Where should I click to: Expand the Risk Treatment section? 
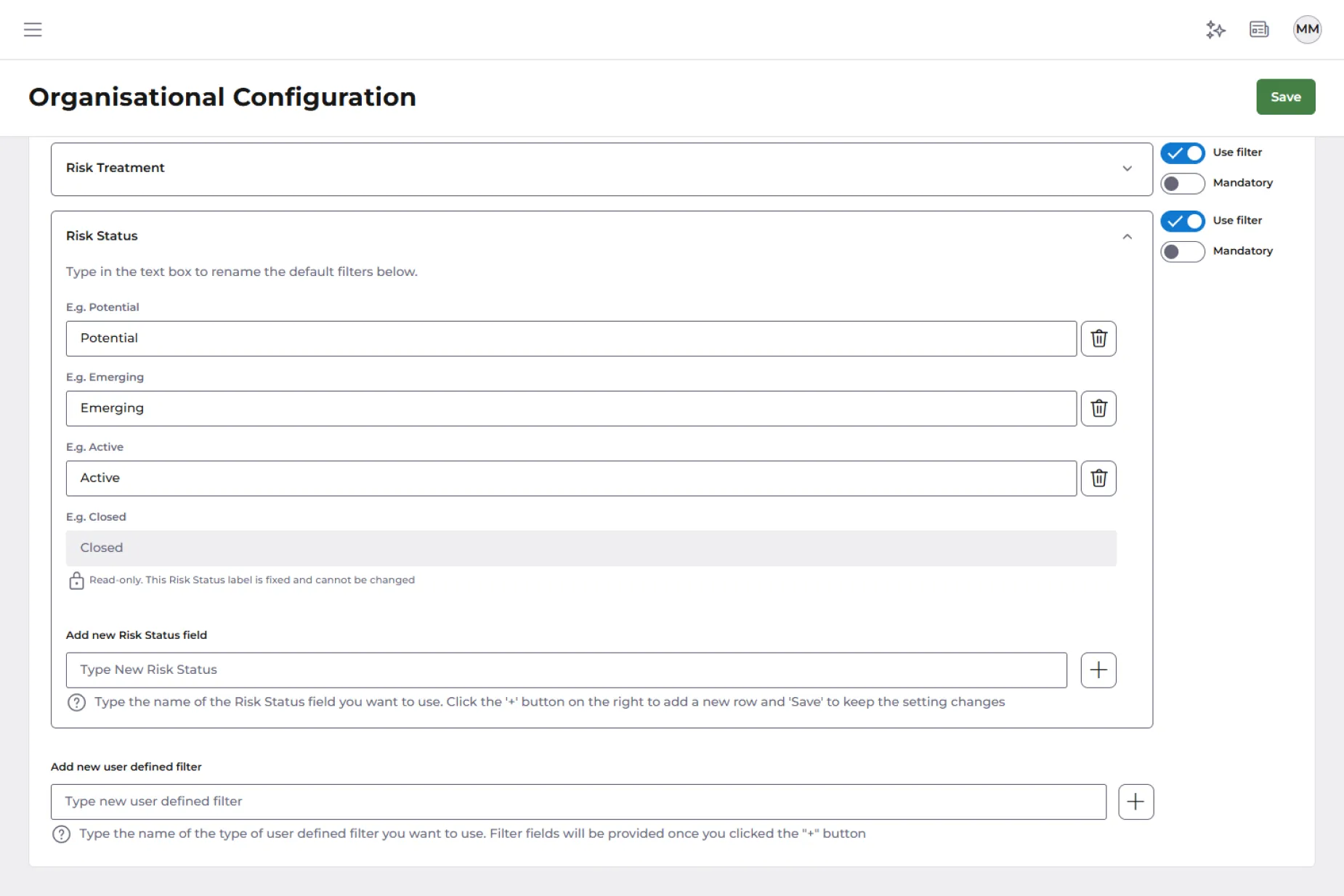click(x=1127, y=168)
